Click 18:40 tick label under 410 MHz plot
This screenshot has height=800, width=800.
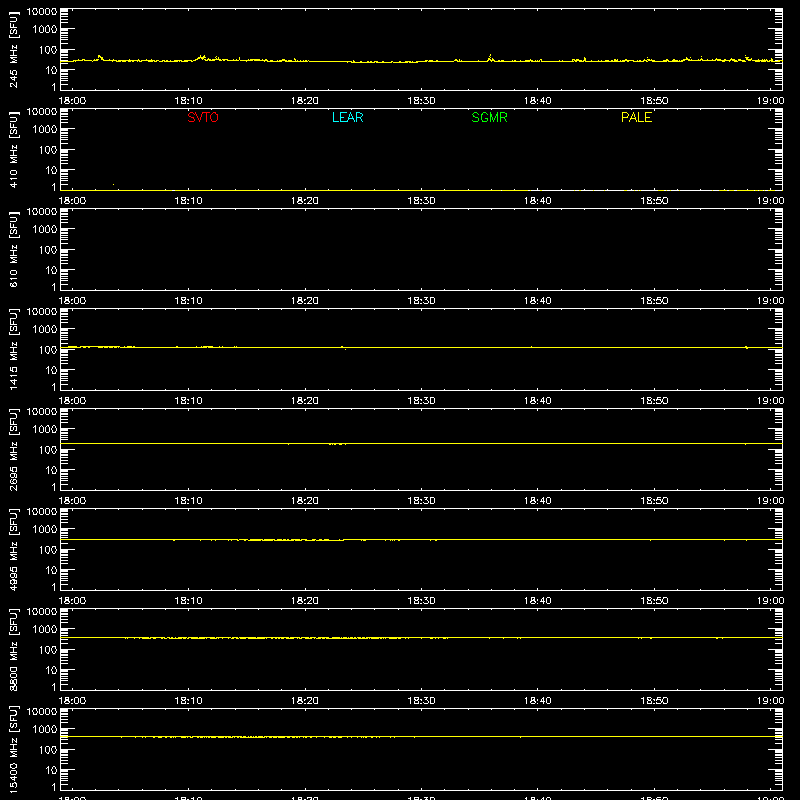click(538, 201)
